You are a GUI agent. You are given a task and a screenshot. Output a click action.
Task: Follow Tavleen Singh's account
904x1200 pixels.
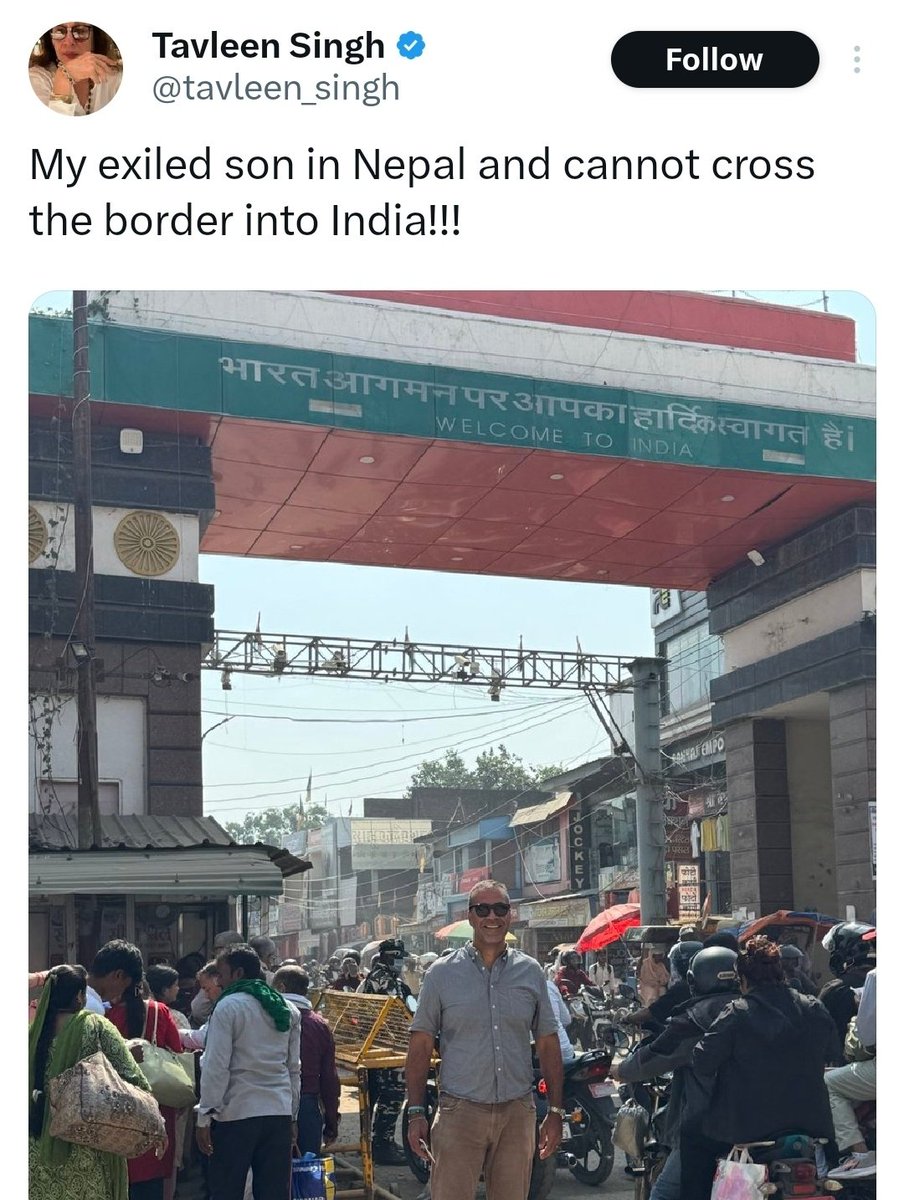tap(714, 60)
